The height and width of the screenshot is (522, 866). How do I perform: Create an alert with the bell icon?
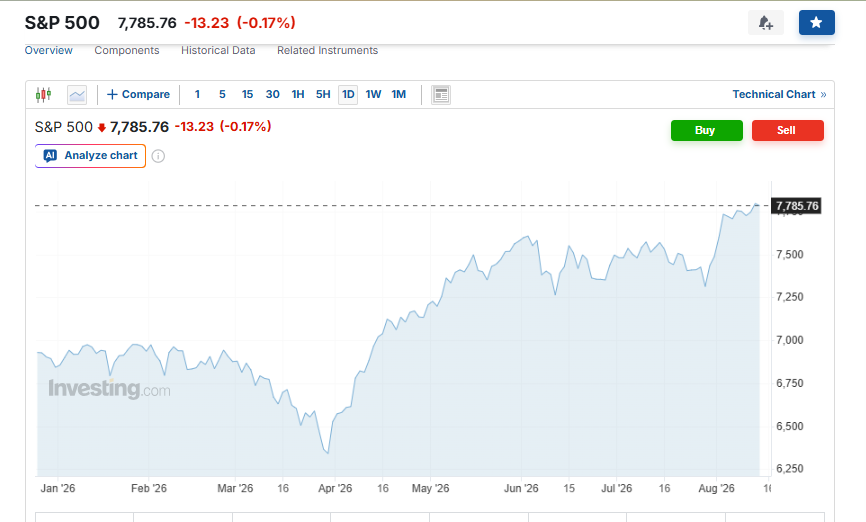[765, 23]
